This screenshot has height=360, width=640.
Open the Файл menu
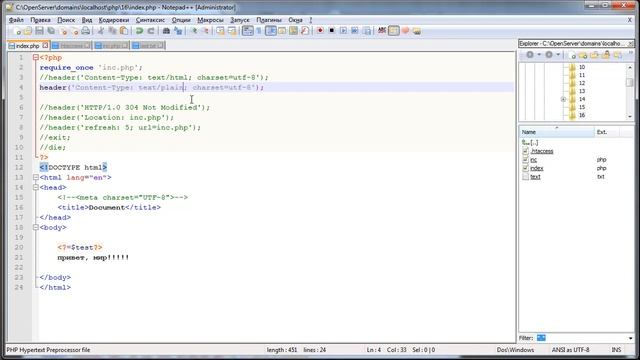[x=16, y=20]
